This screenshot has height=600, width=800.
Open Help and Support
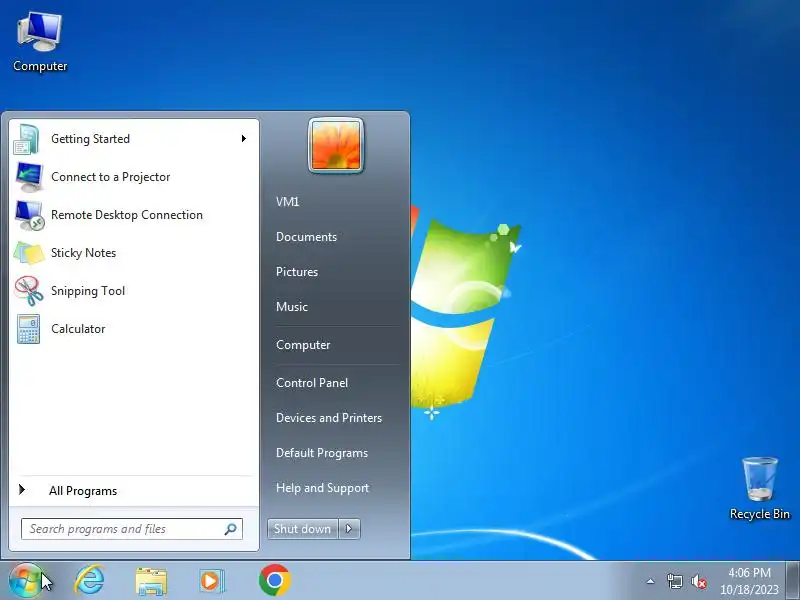pyautogui.click(x=322, y=488)
